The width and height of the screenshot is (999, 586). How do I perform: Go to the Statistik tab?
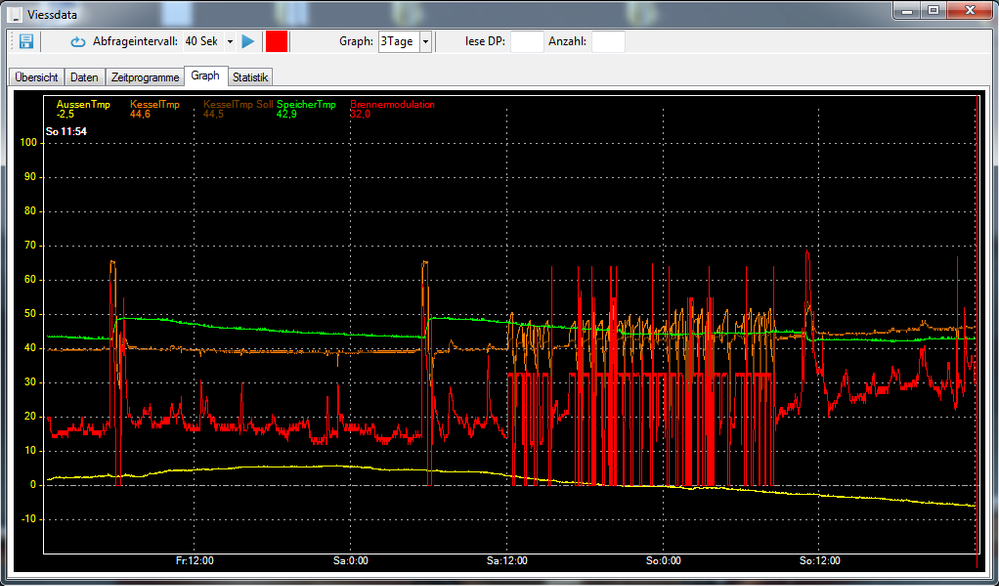(250, 77)
